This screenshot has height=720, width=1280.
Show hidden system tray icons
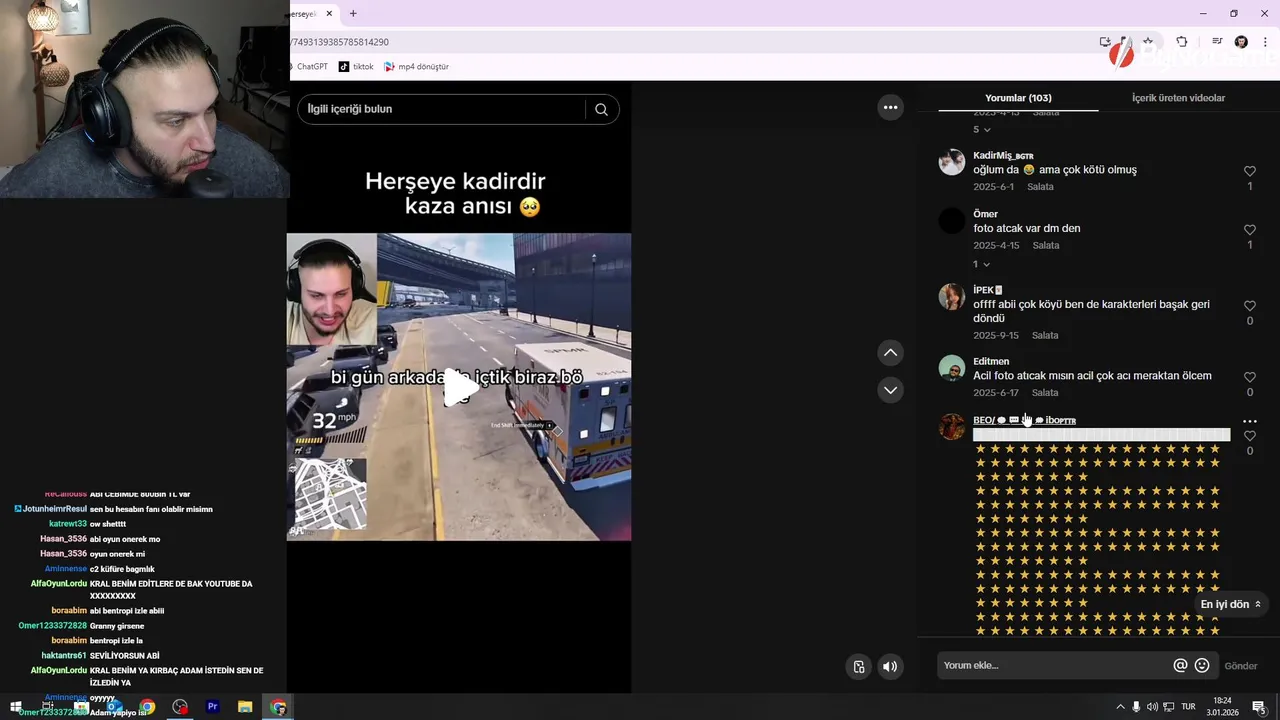pyautogui.click(x=1120, y=707)
